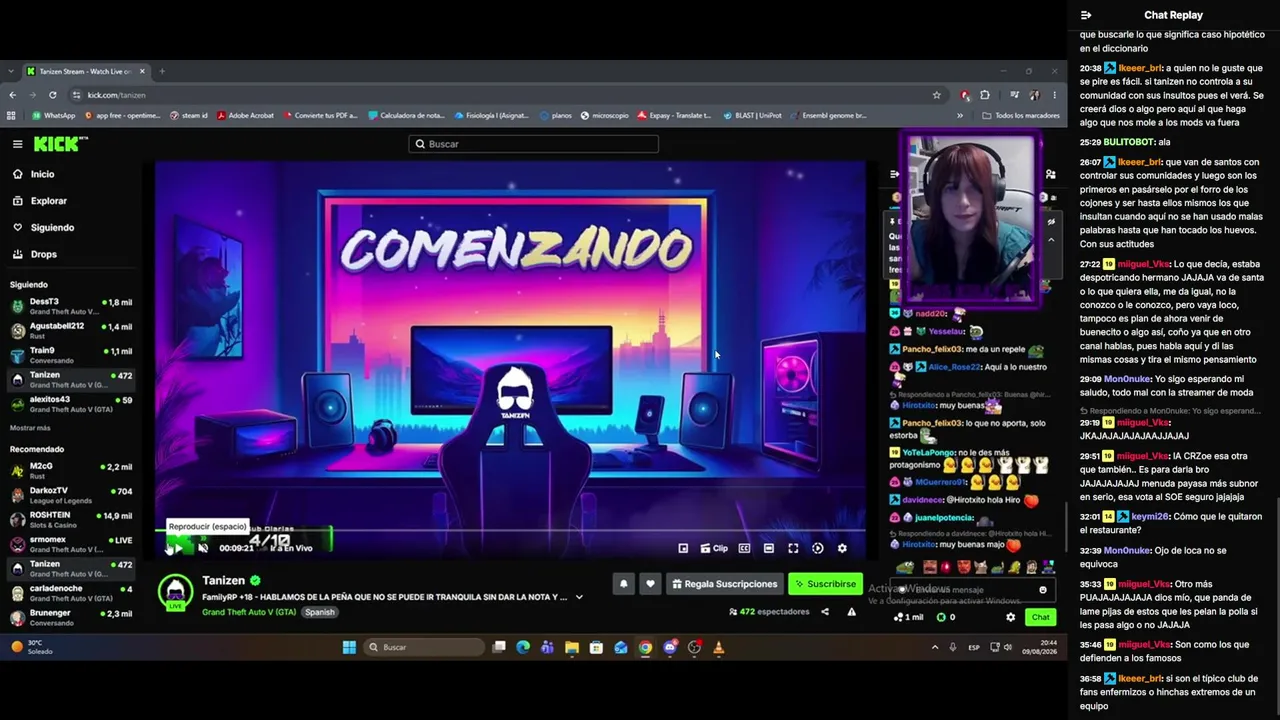Viewport: 1280px width, 720px height.
Task: Click the Kick search field Buscar
Action: 533,144
